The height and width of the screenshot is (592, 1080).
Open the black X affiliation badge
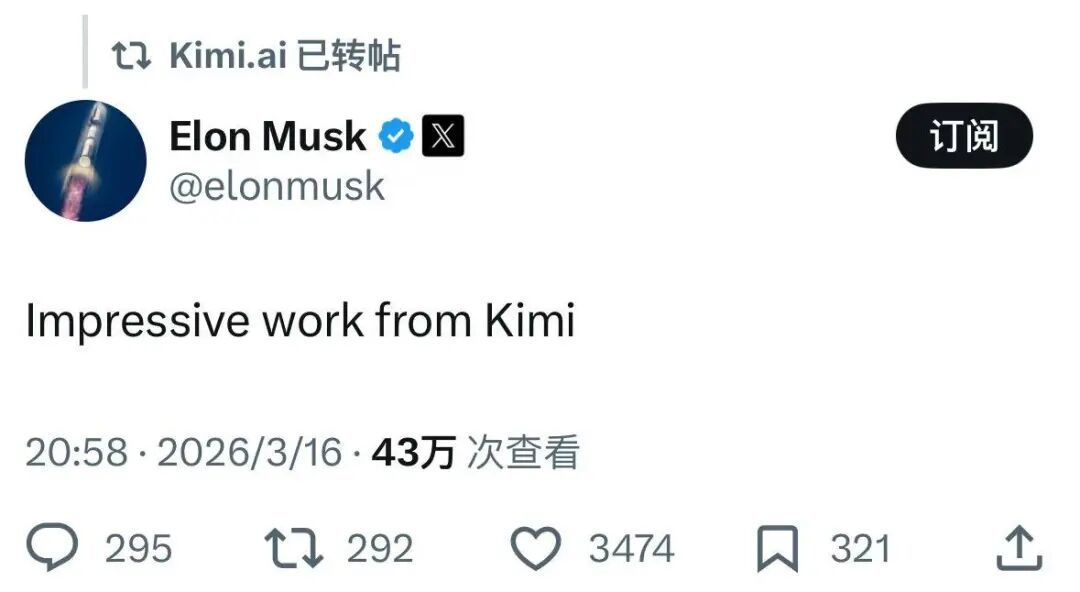(443, 136)
